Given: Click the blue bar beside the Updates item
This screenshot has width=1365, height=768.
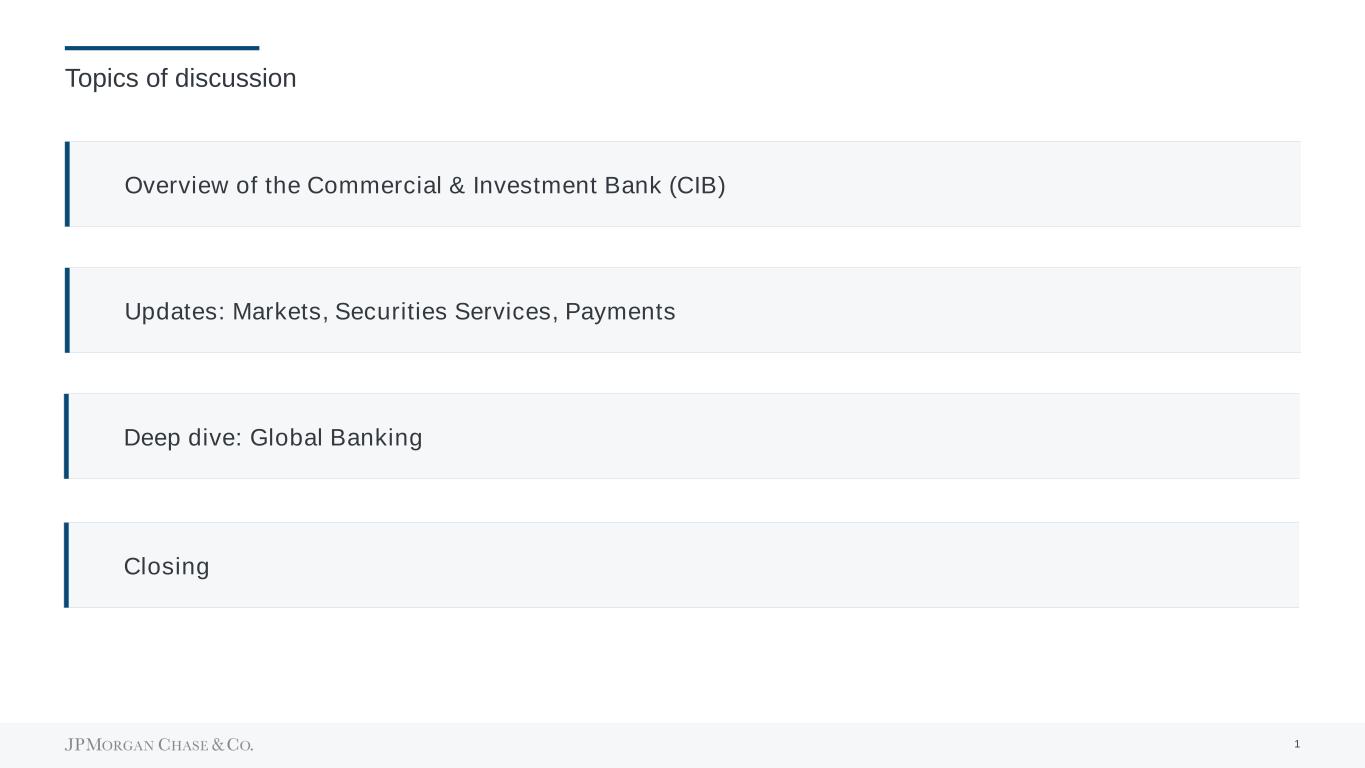Looking at the screenshot, I should coord(67,310).
